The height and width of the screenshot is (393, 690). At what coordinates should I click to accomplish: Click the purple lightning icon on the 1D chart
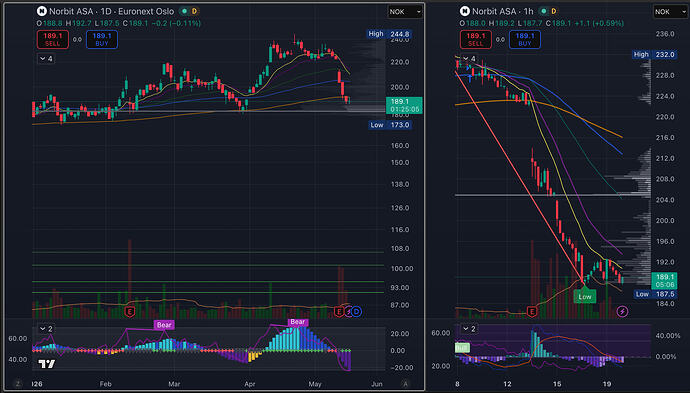point(348,312)
